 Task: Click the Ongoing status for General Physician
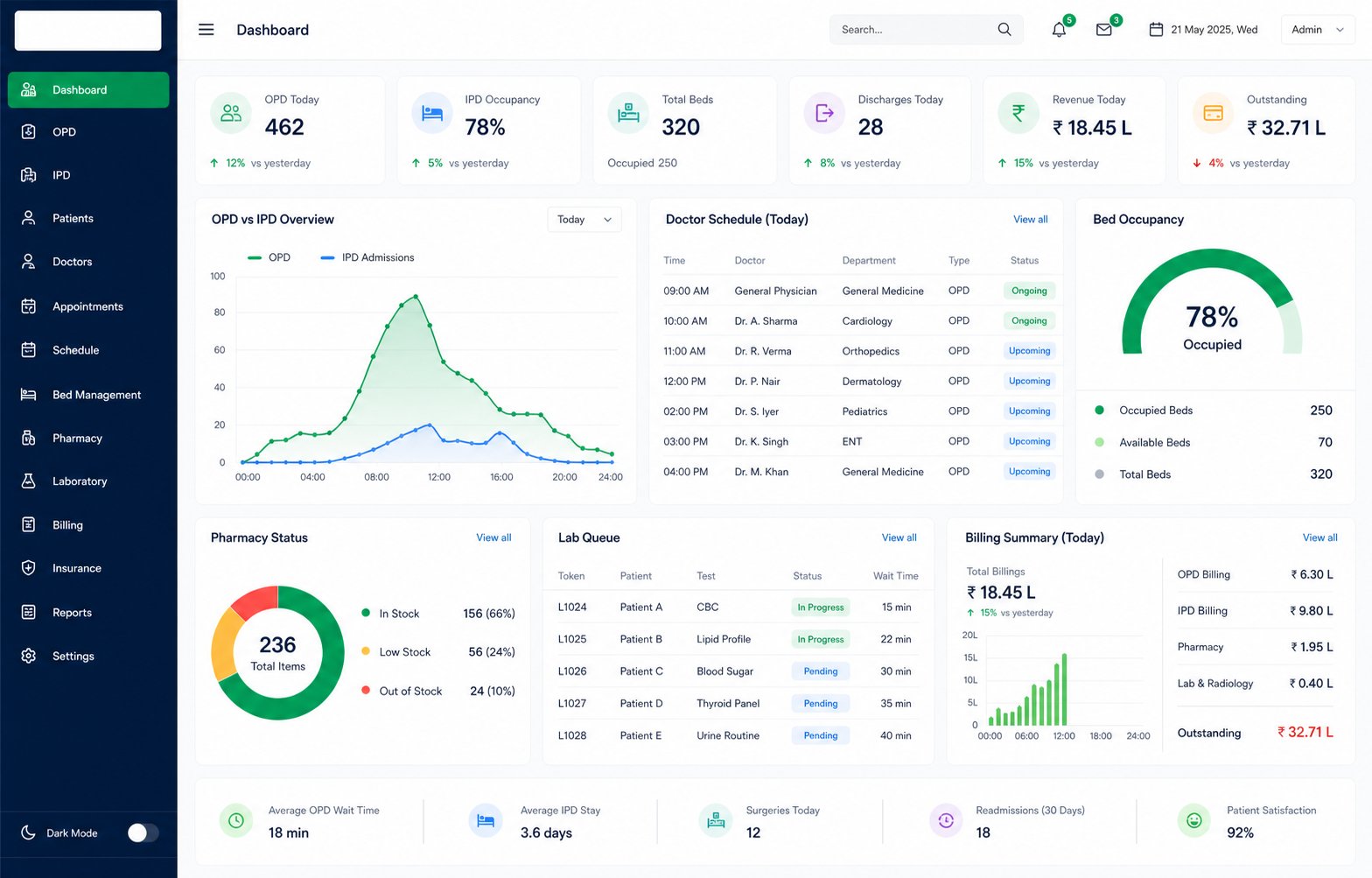click(1029, 291)
